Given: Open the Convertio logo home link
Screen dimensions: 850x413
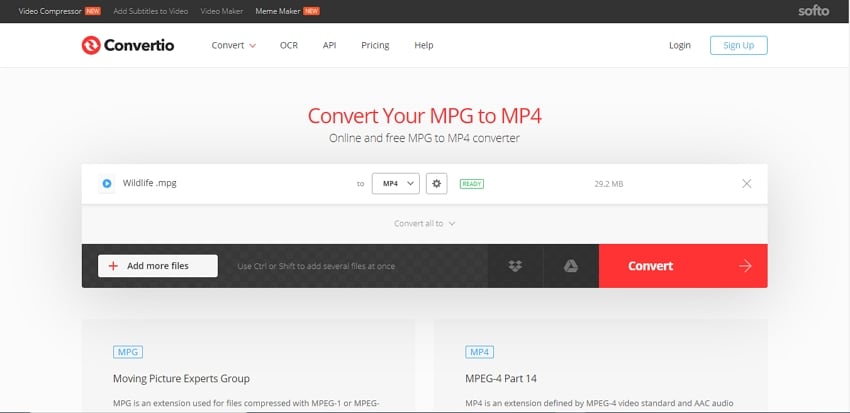Looking at the screenshot, I should (128, 46).
